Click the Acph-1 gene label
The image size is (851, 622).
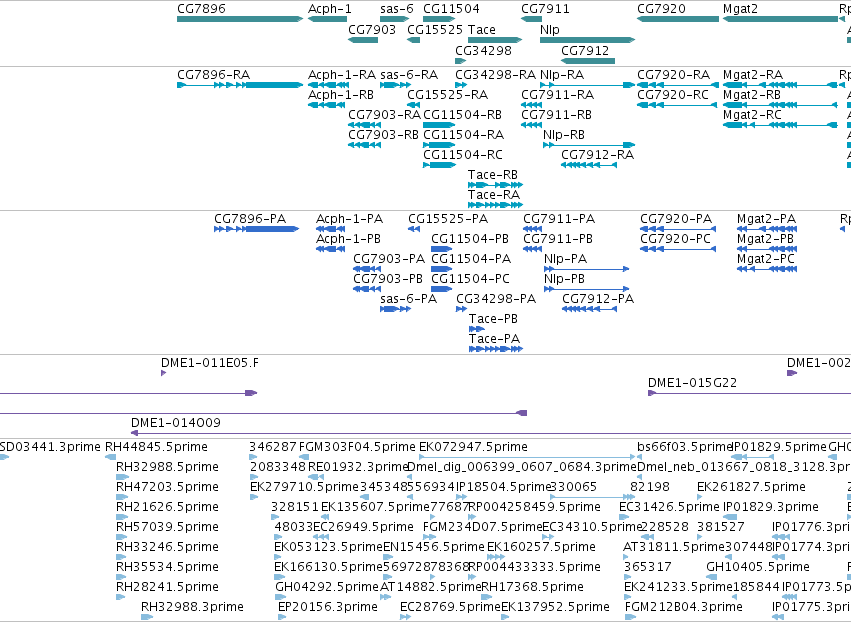pyautogui.click(x=329, y=9)
